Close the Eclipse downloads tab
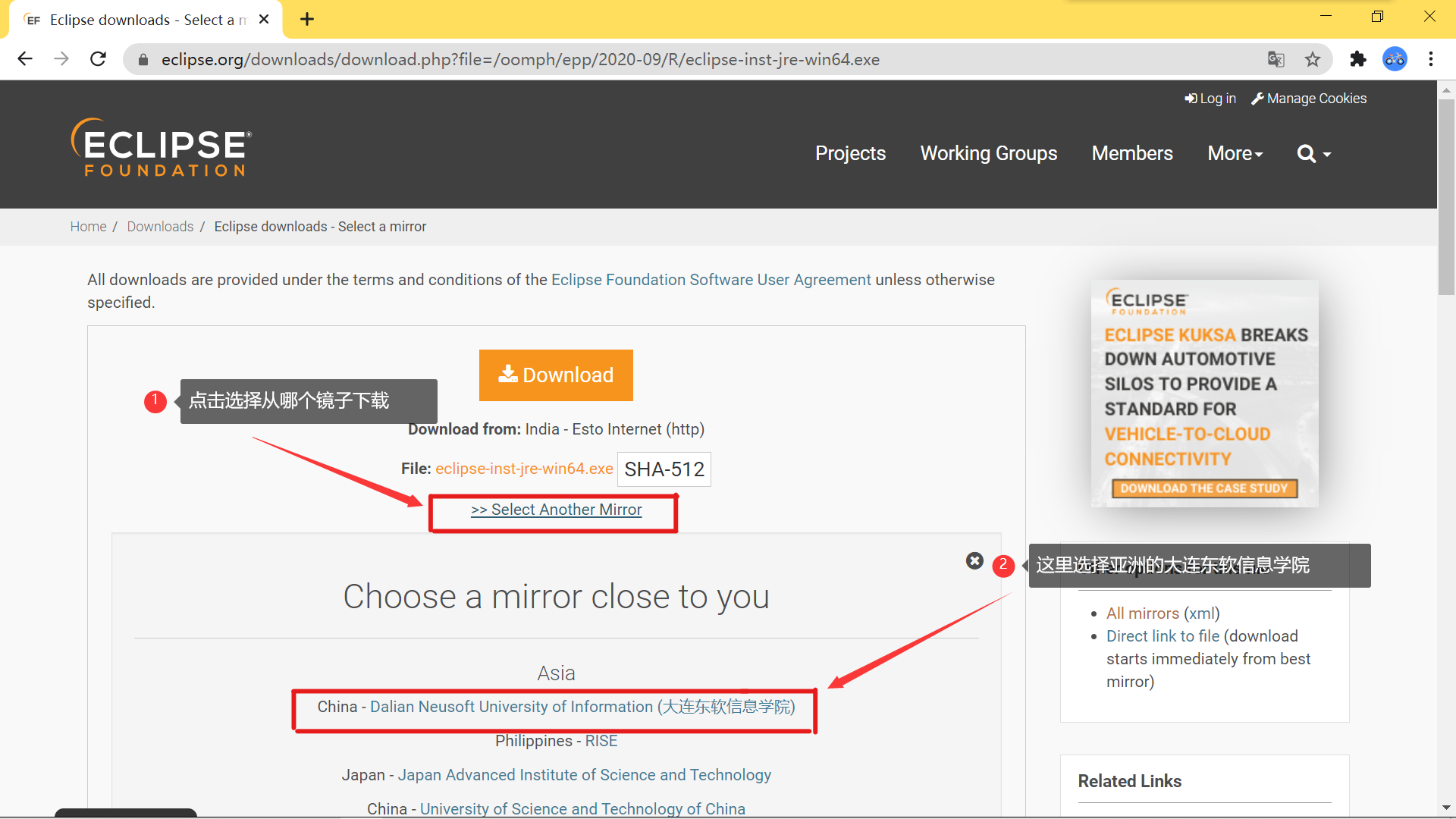This screenshot has width=1456, height=819. [x=264, y=20]
